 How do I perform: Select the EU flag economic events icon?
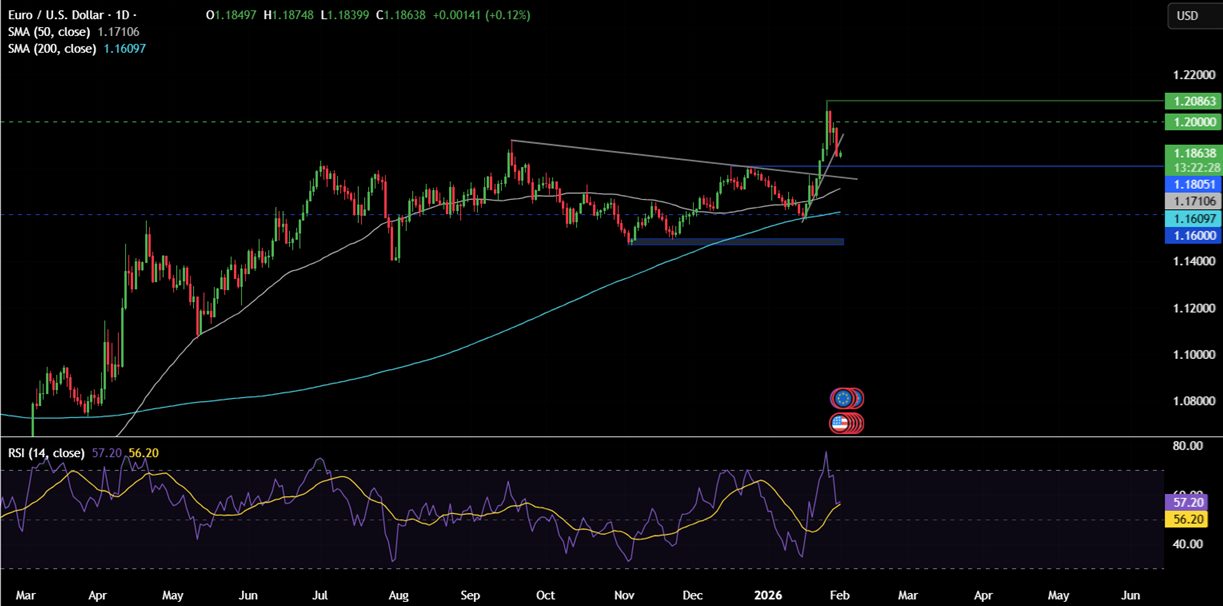point(845,398)
